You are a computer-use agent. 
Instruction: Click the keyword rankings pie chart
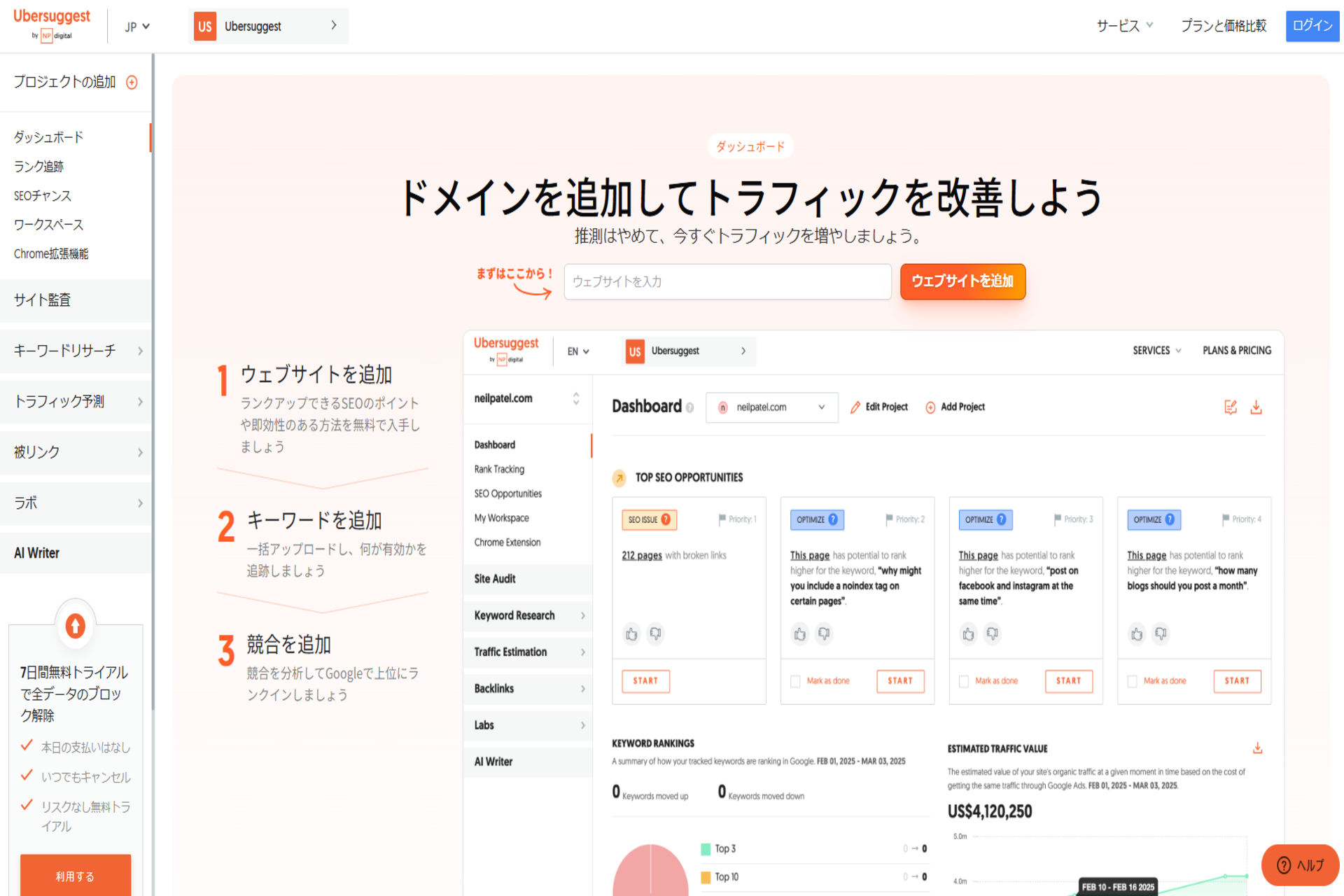(x=650, y=871)
